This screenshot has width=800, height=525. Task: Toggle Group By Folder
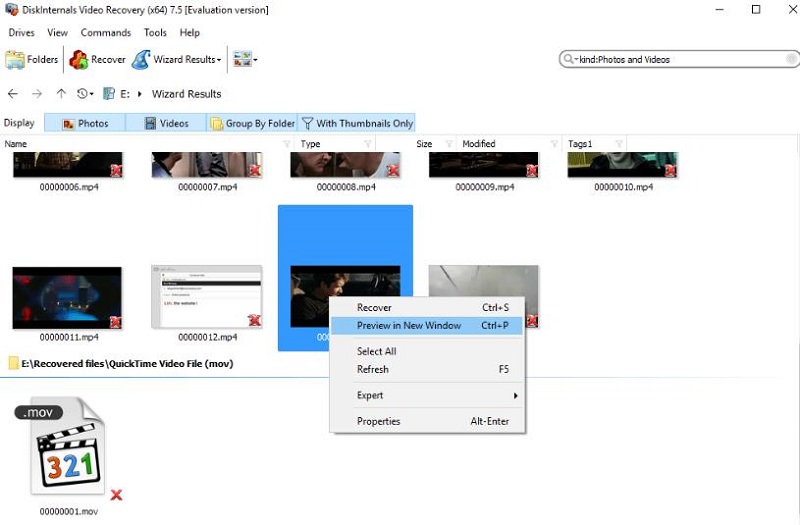[x=253, y=123]
